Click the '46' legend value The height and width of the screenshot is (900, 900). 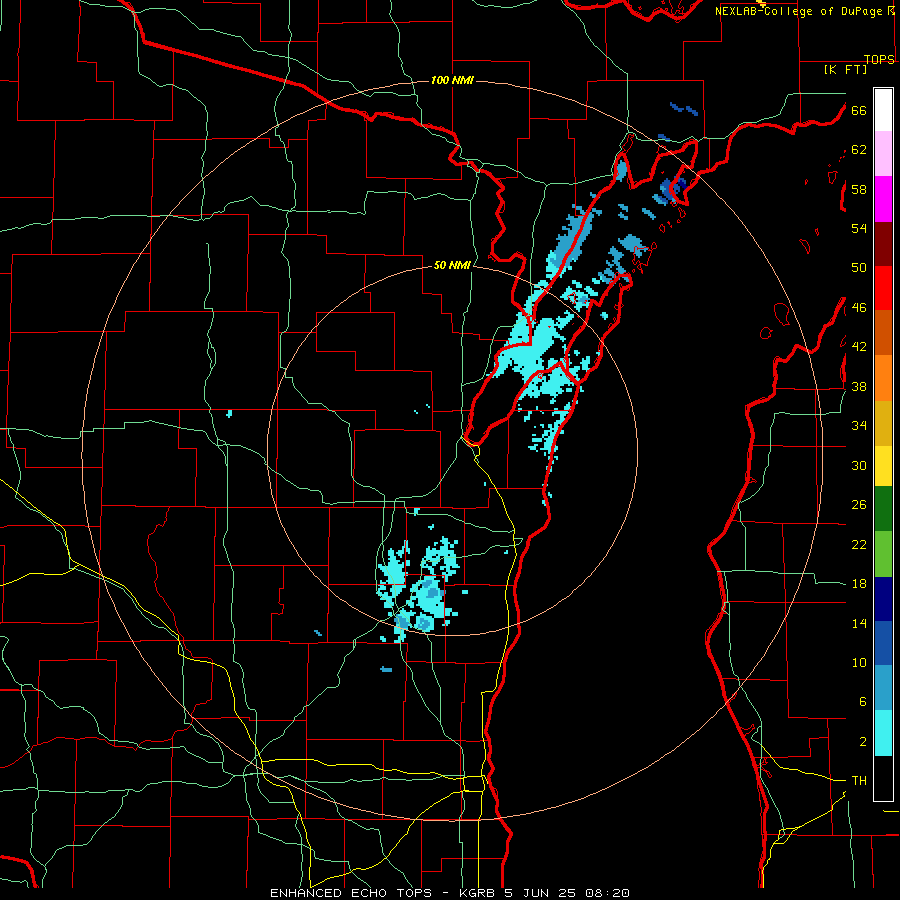(x=859, y=308)
